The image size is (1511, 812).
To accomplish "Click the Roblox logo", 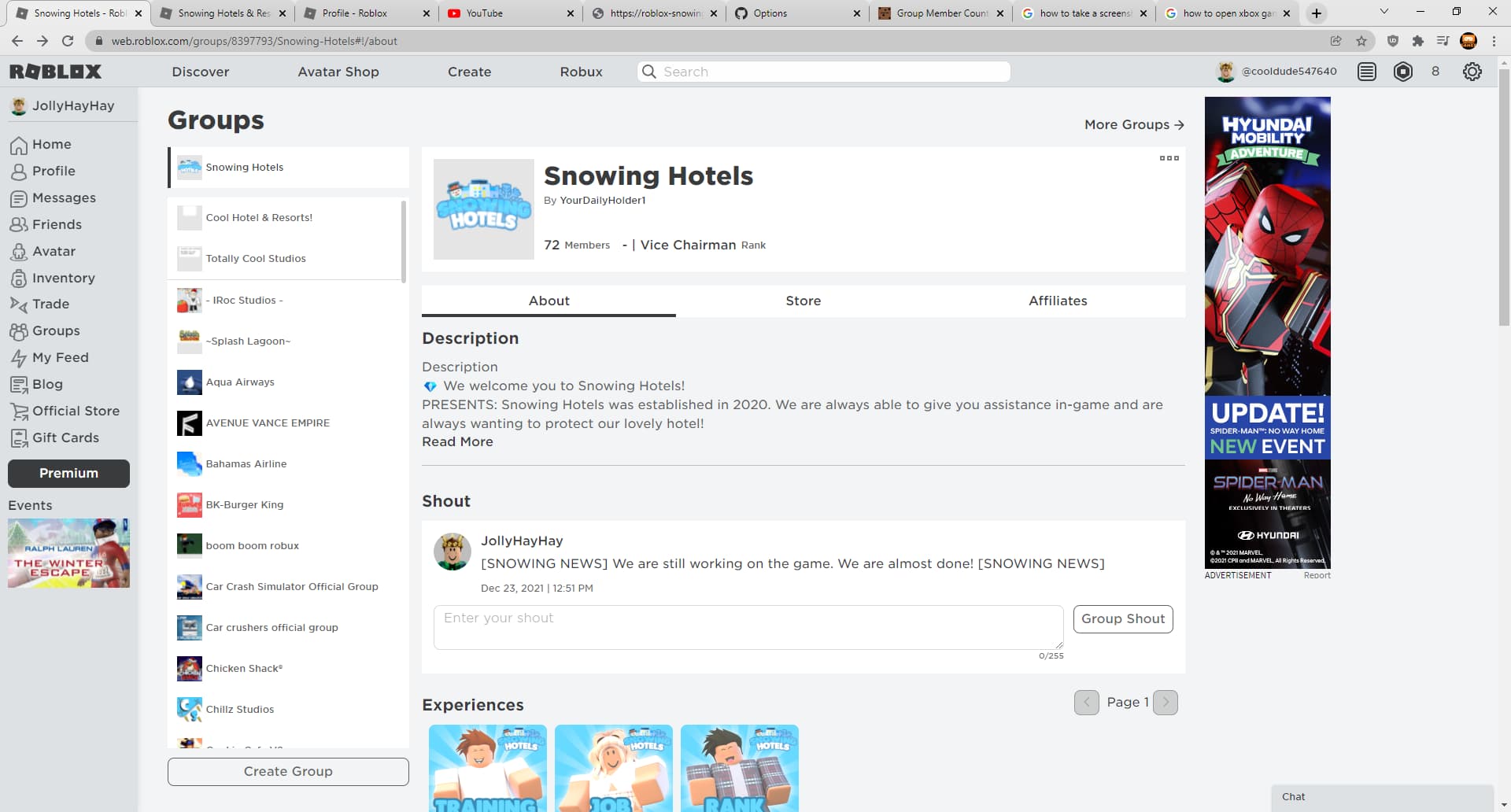I will (55, 72).
